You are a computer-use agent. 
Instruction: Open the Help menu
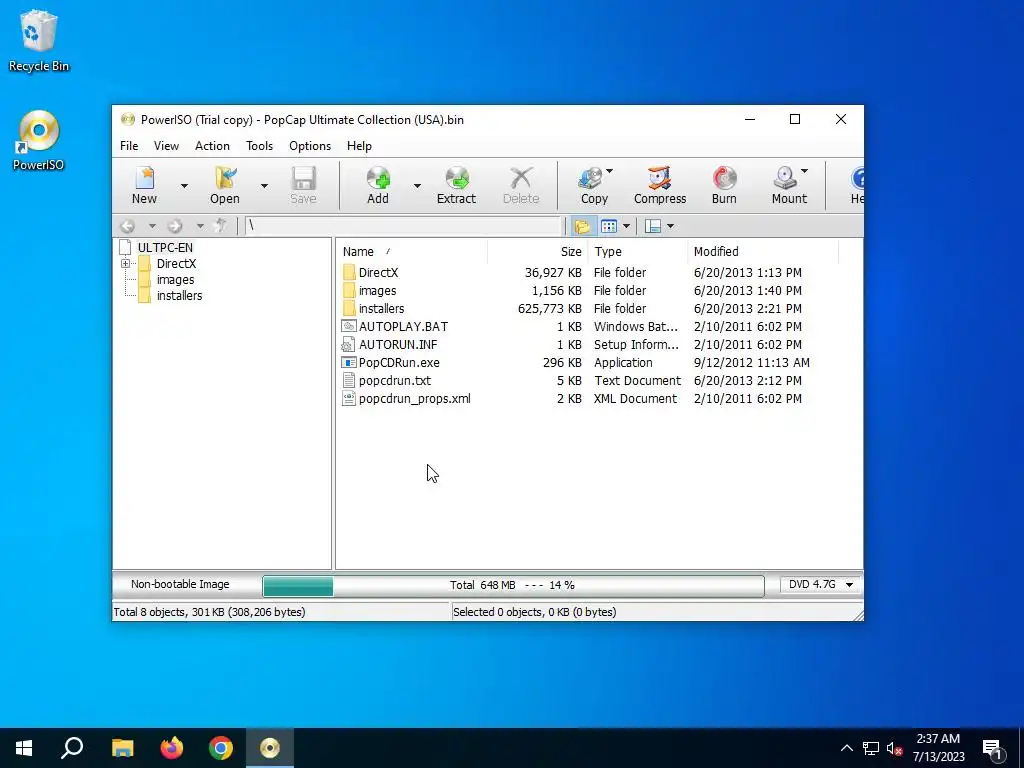(359, 146)
